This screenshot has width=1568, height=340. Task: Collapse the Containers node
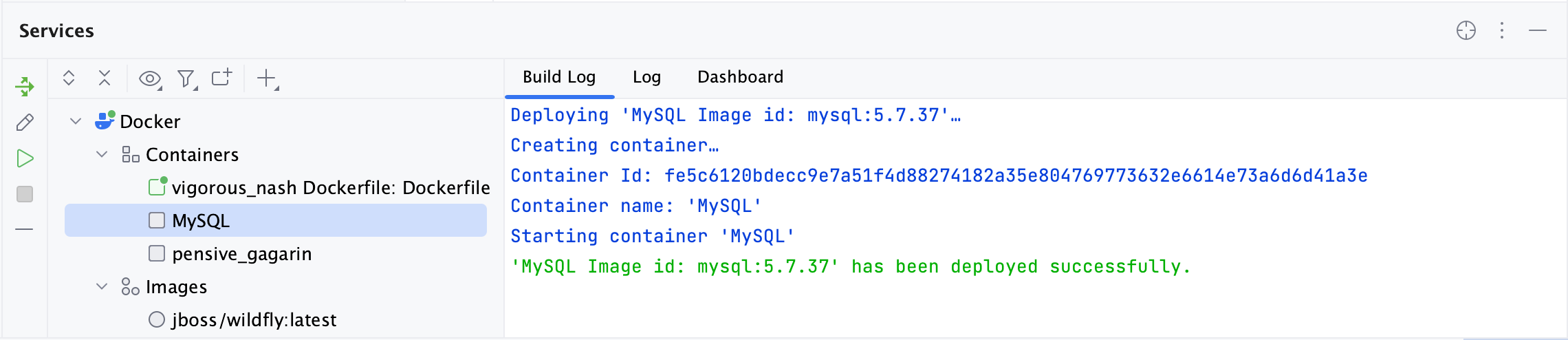point(102,154)
